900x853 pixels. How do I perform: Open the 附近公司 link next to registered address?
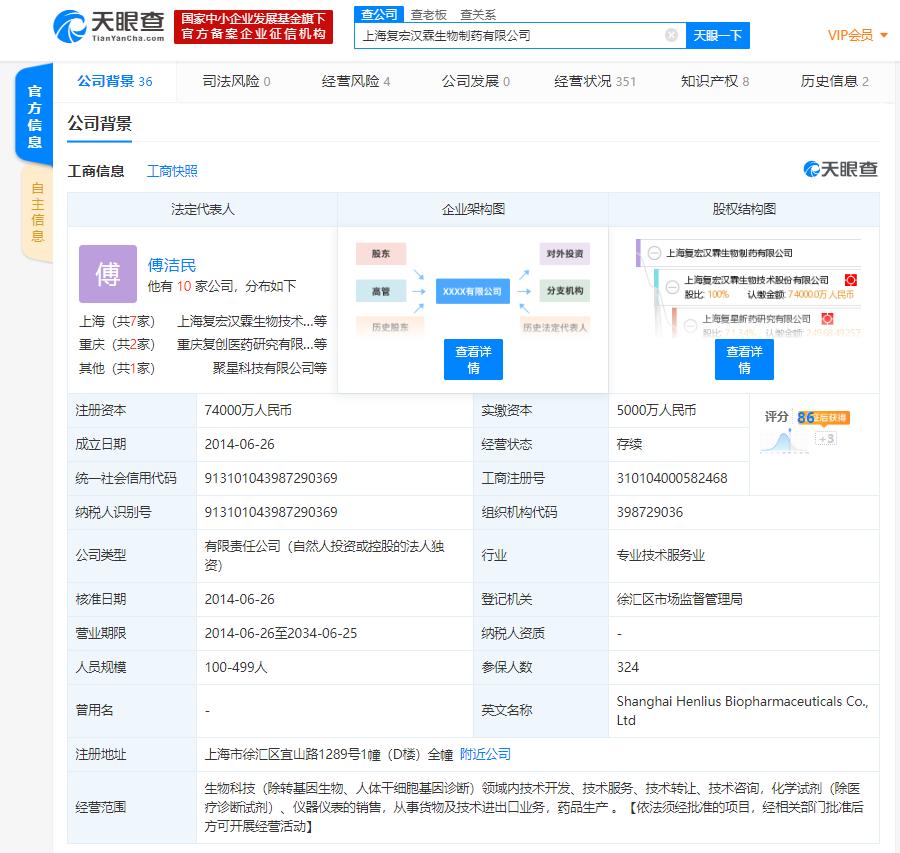coord(484,754)
